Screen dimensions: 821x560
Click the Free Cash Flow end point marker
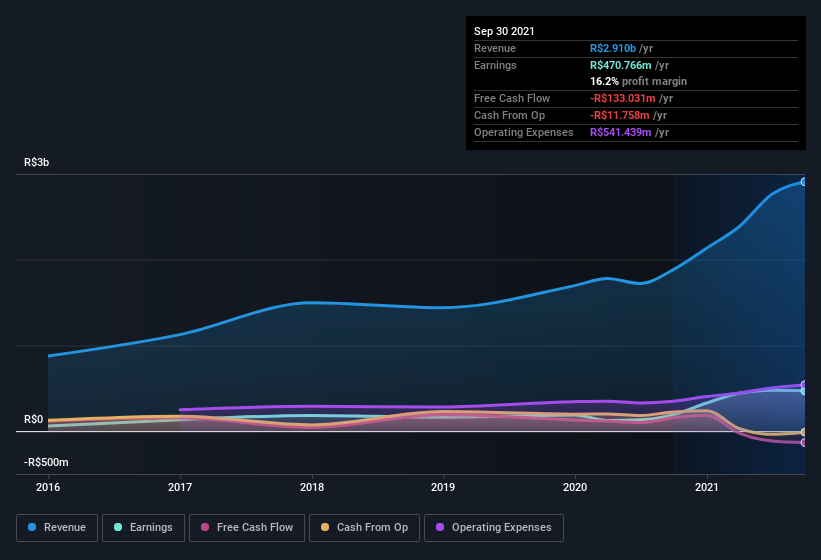click(803, 443)
